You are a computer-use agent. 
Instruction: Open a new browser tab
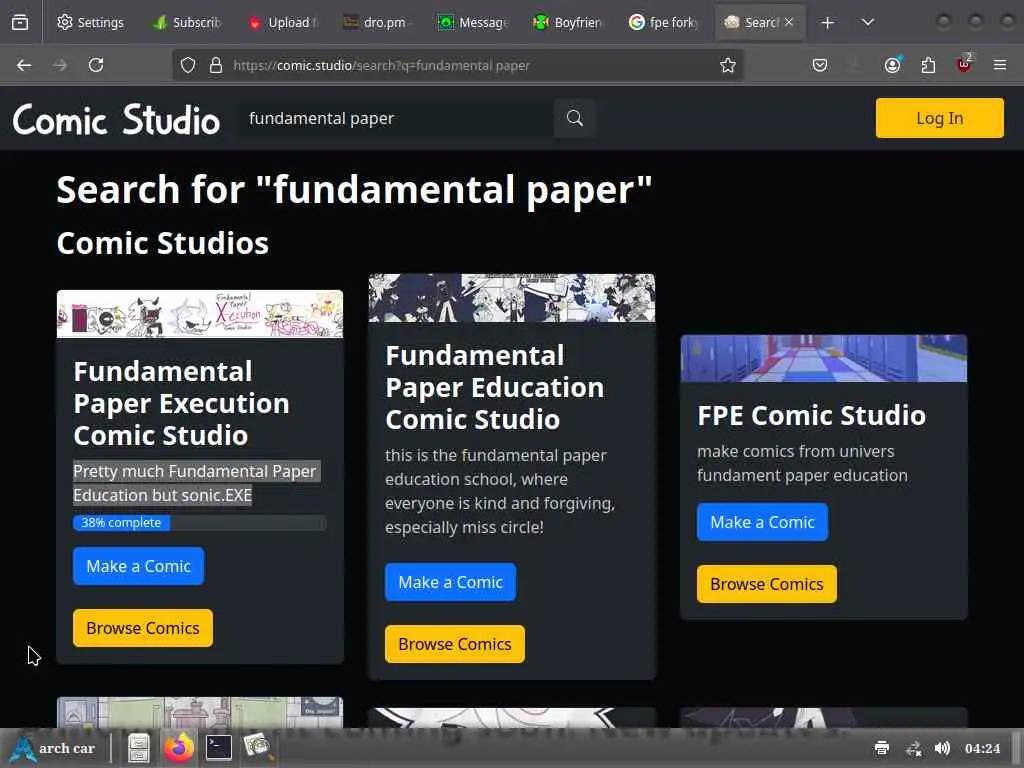point(827,23)
